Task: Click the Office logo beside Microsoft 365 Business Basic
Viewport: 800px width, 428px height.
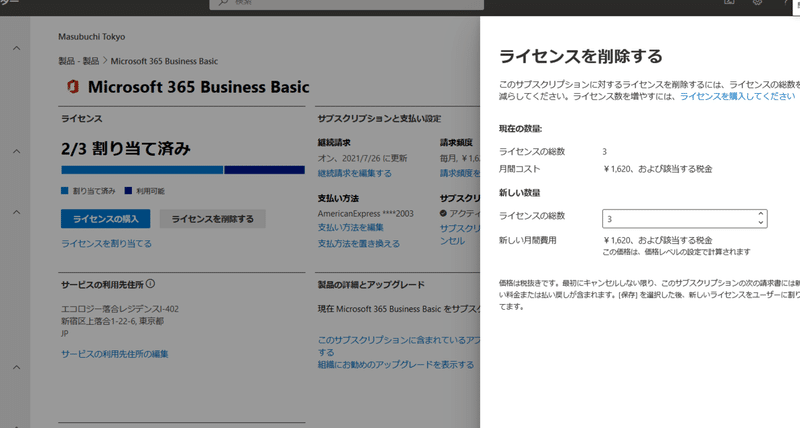Action: [73, 87]
